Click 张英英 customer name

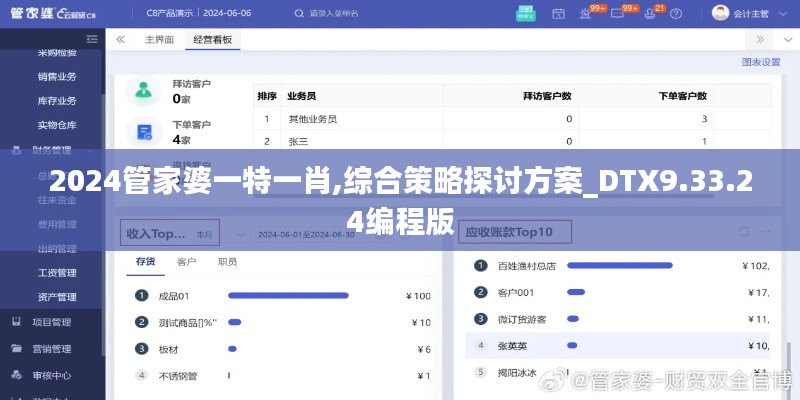(512, 346)
